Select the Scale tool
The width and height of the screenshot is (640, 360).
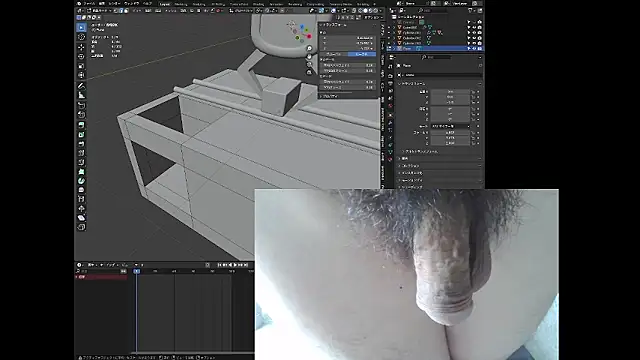tap(81, 66)
